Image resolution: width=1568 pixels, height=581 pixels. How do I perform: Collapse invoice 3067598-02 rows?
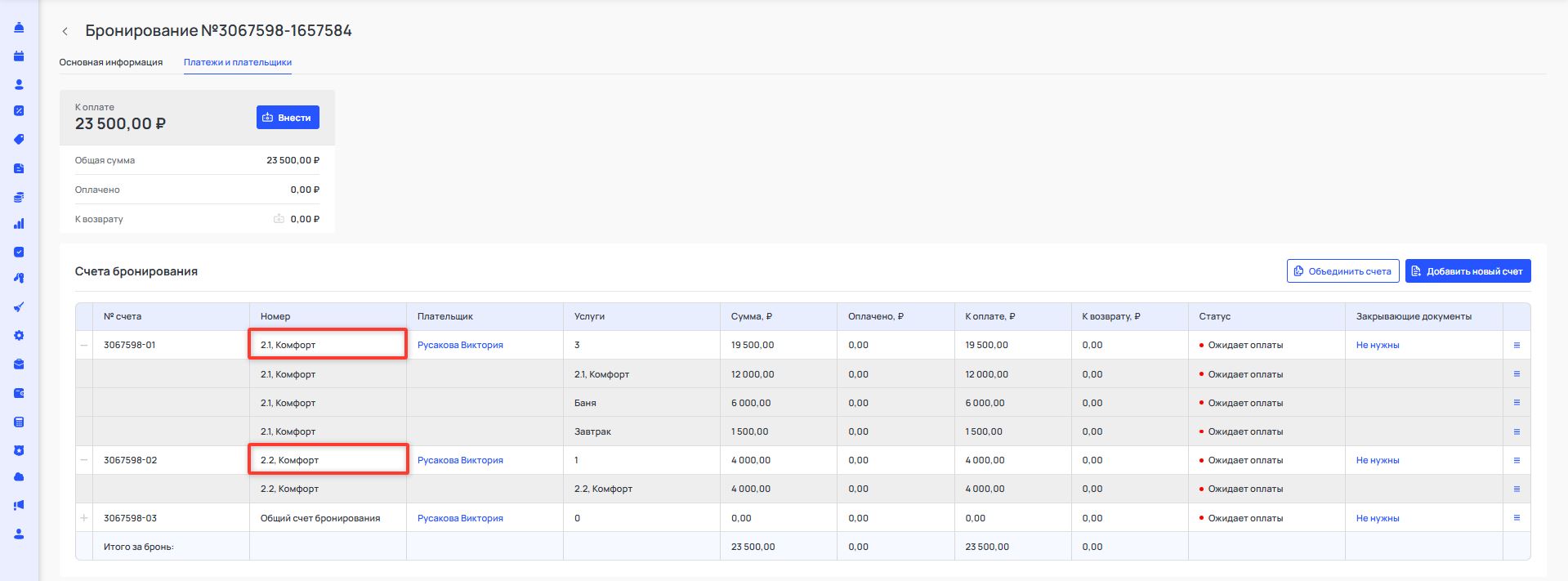[x=84, y=460]
